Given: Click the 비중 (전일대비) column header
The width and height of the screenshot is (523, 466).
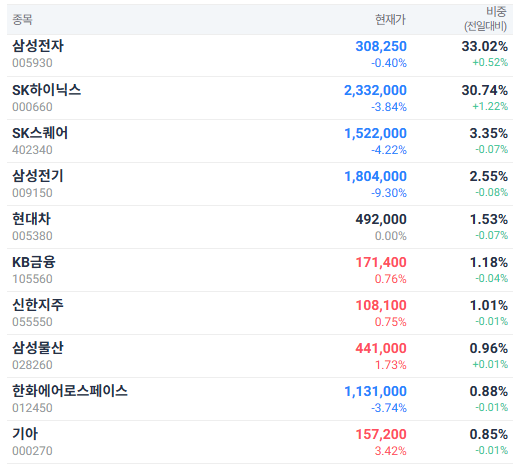Looking at the screenshot, I should pos(486,19).
